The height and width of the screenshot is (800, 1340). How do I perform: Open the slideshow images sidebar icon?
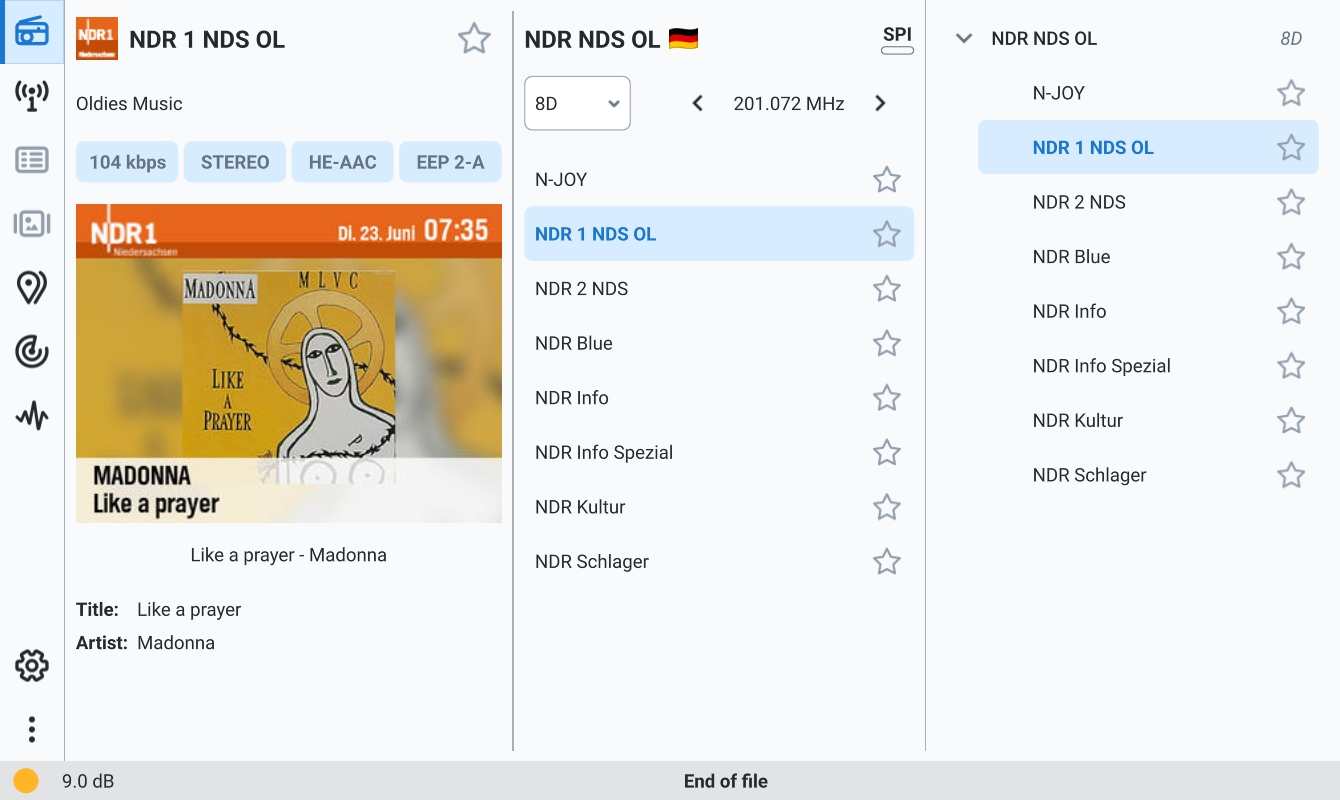tap(32, 224)
